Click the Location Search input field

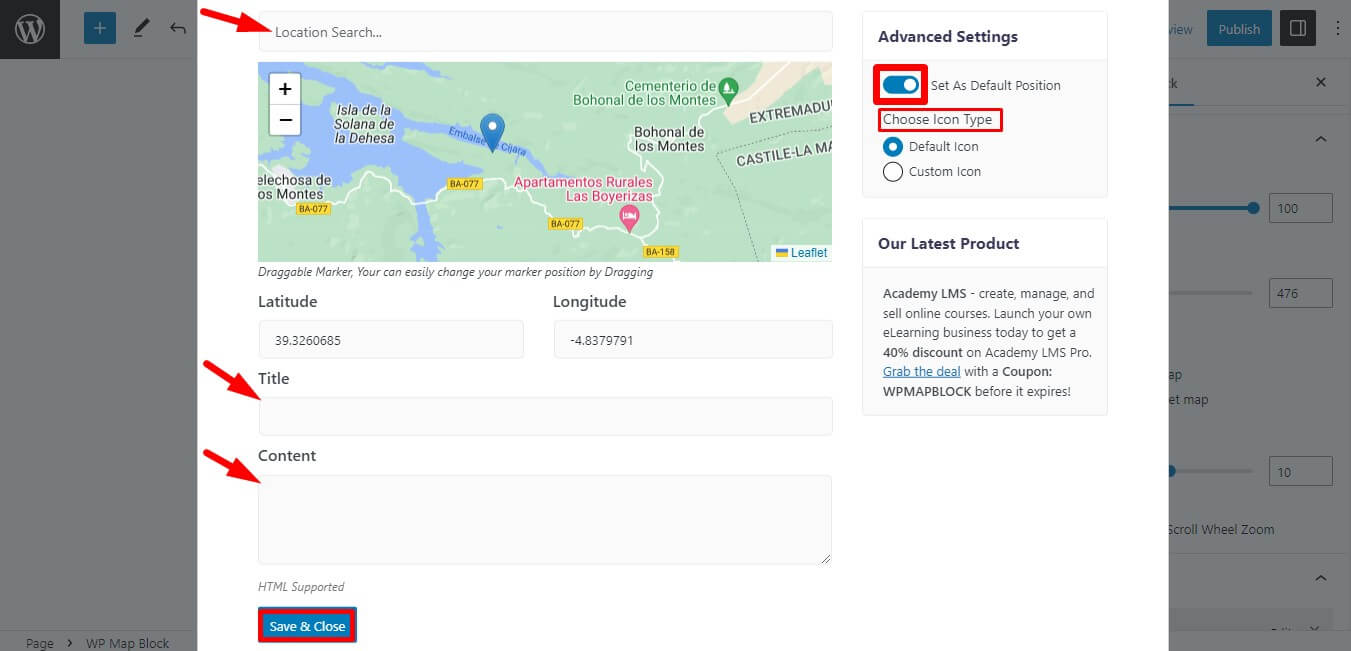[545, 31]
